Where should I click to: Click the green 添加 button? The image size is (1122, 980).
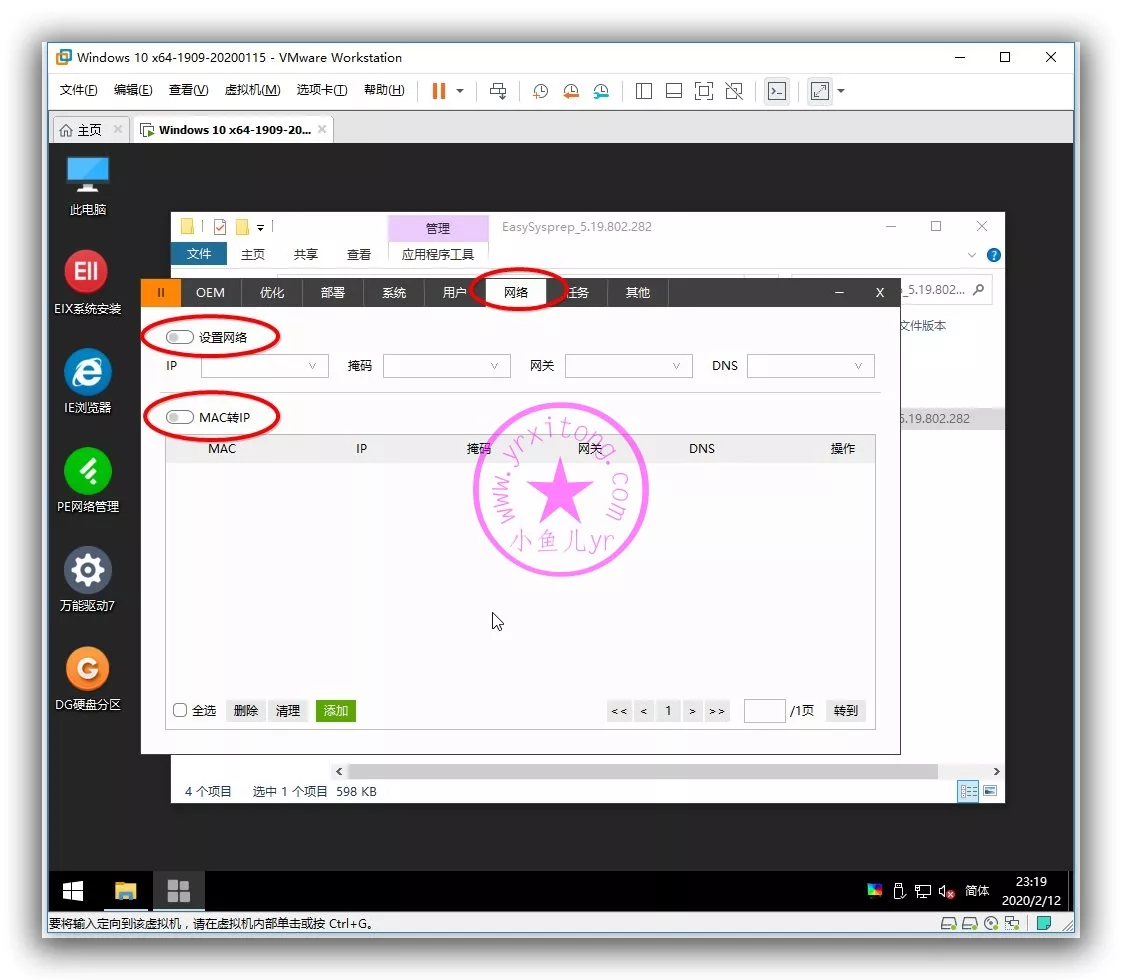click(336, 710)
